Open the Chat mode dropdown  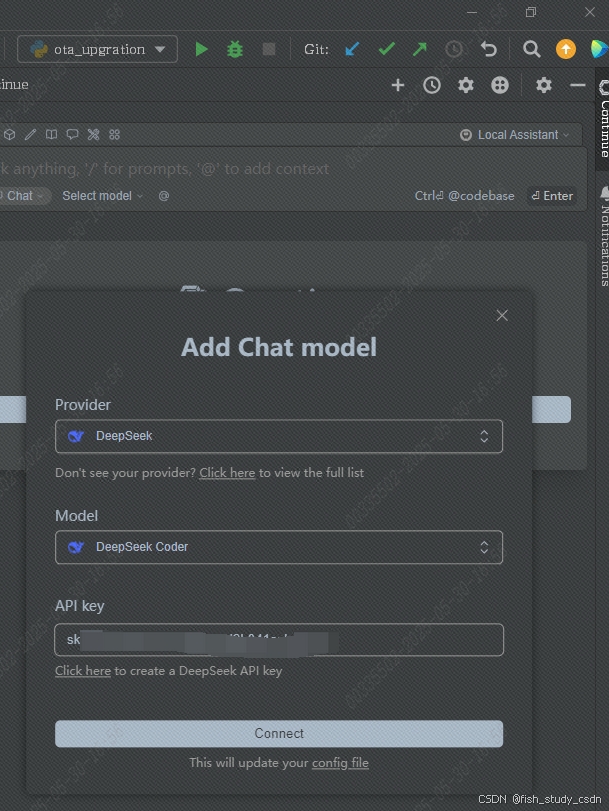click(23, 196)
